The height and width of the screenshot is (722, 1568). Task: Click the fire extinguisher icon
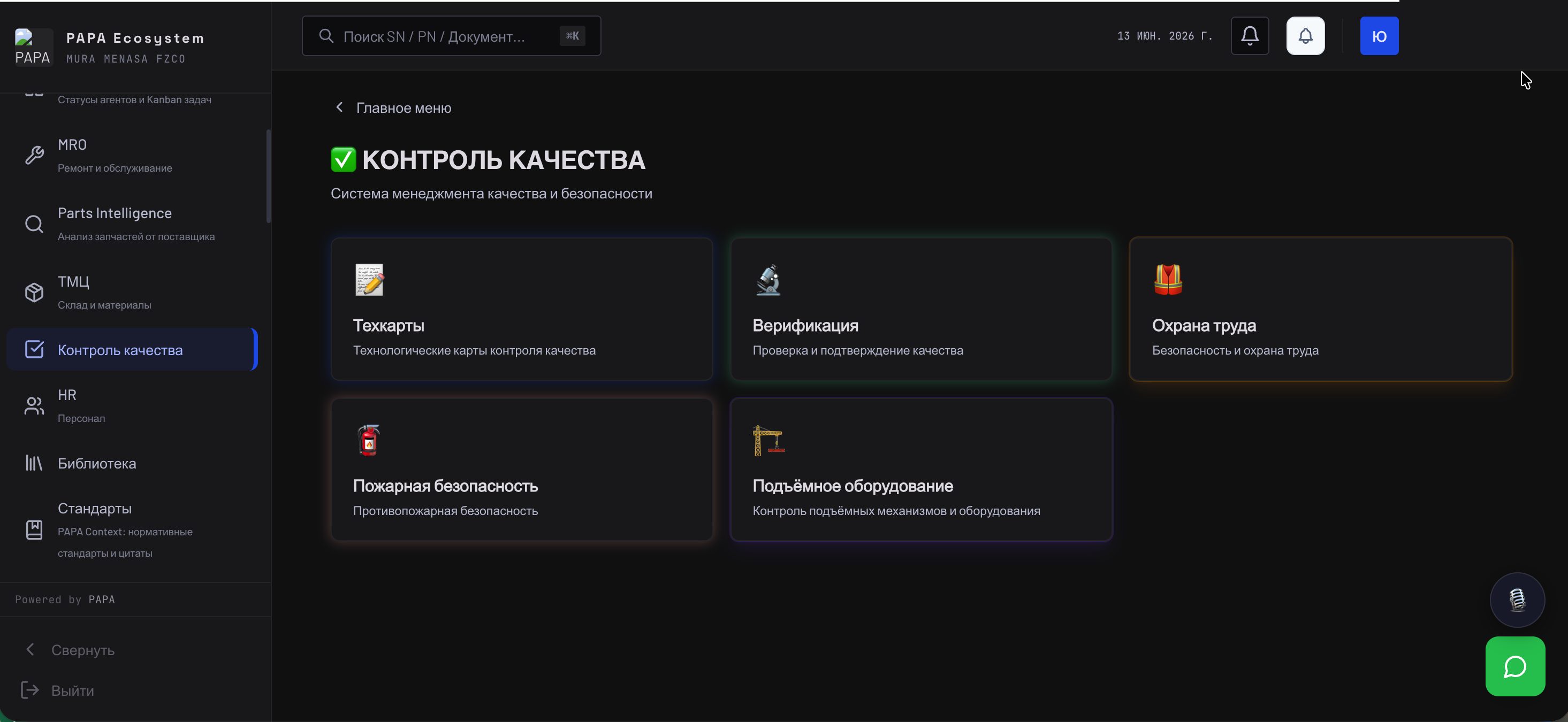pos(369,440)
